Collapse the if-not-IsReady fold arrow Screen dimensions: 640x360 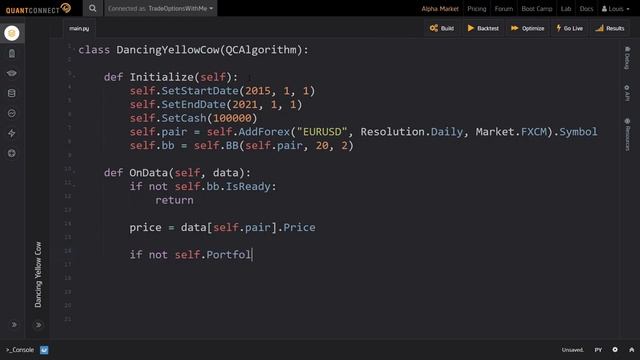tap(74, 185)
